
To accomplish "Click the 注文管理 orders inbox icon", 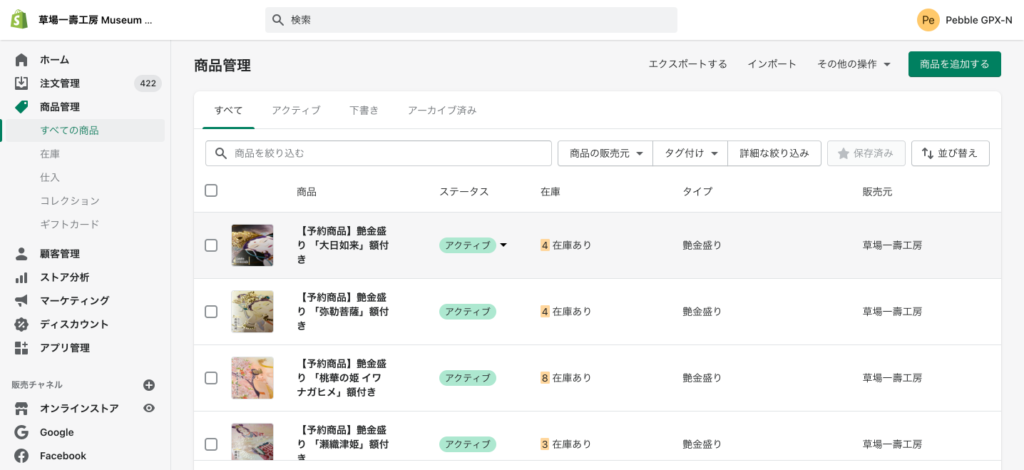I will pyautogui.click(x=21, y=83).
